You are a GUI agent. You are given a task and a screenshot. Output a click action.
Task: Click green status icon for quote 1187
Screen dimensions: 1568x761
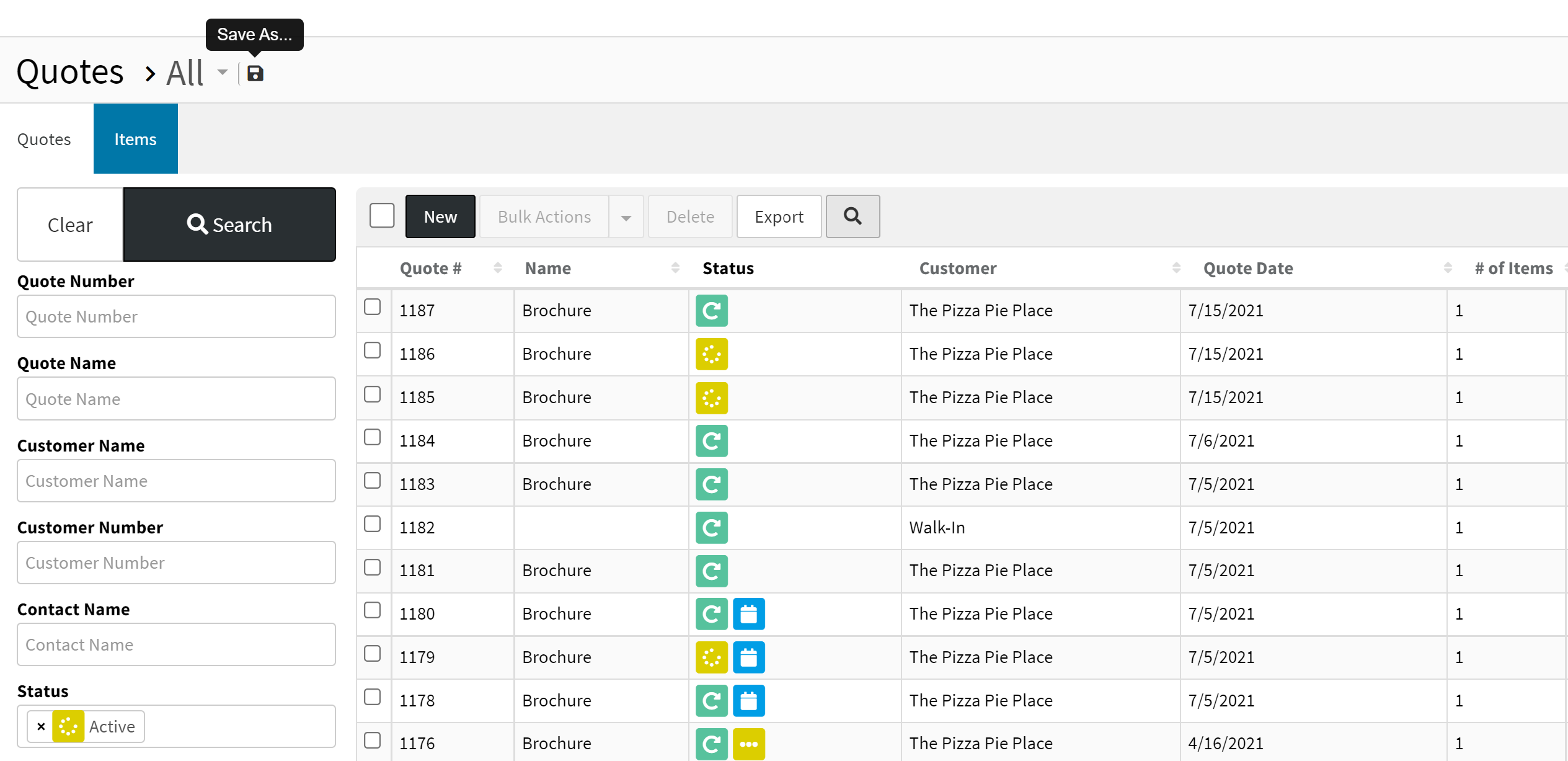tap(711, 311)
